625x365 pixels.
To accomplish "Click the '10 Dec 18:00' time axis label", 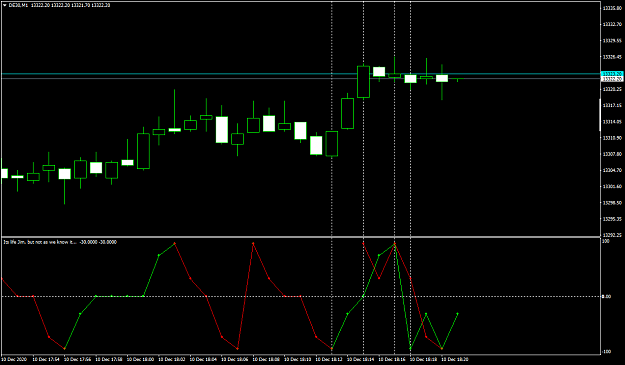I will [141, 359].
